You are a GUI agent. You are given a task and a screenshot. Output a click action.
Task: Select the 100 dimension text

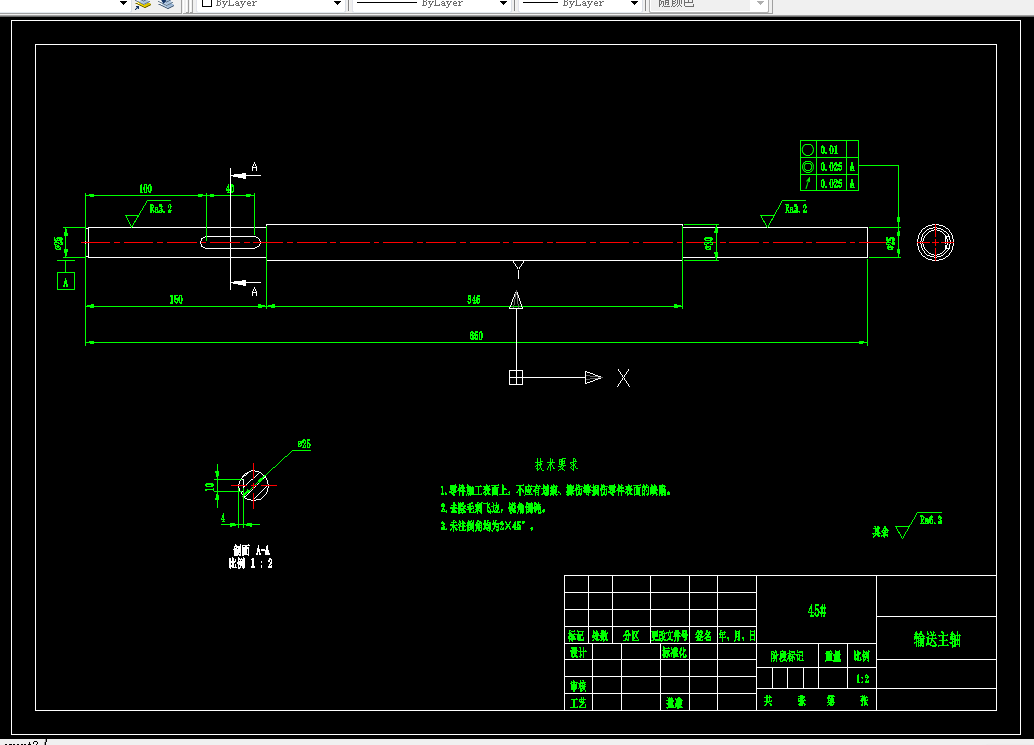(146, 189)
